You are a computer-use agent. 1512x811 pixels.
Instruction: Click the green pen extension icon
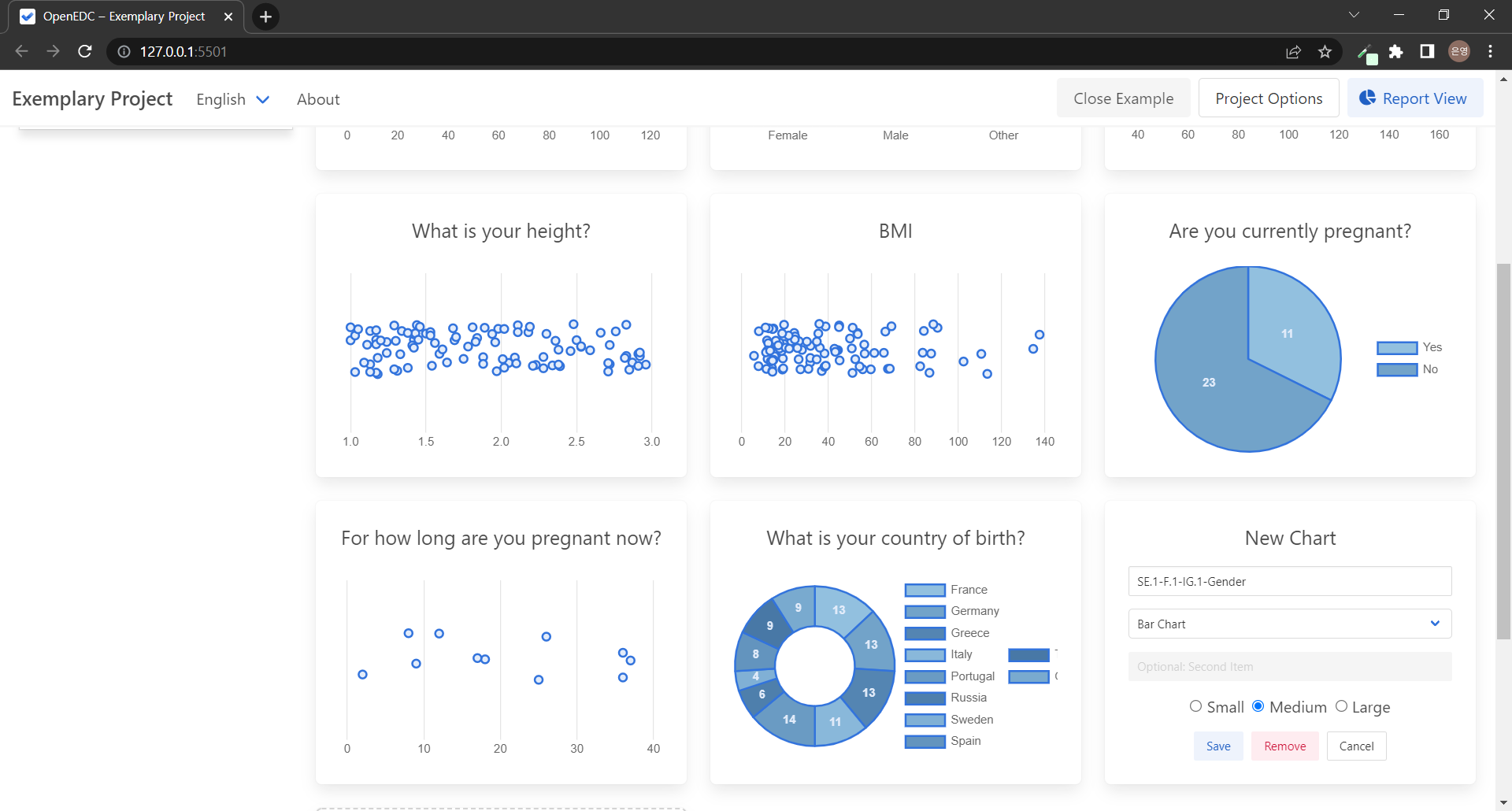pyautogui.click(x=1367, y=54)
